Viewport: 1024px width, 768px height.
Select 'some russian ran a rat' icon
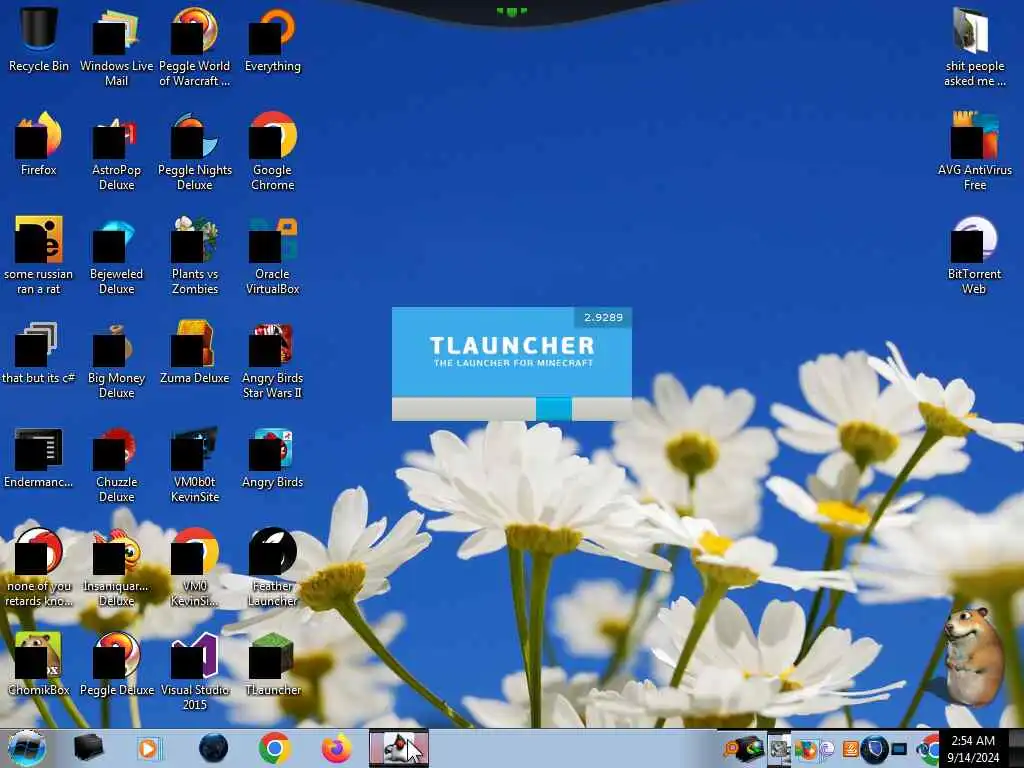click(39, 255)
